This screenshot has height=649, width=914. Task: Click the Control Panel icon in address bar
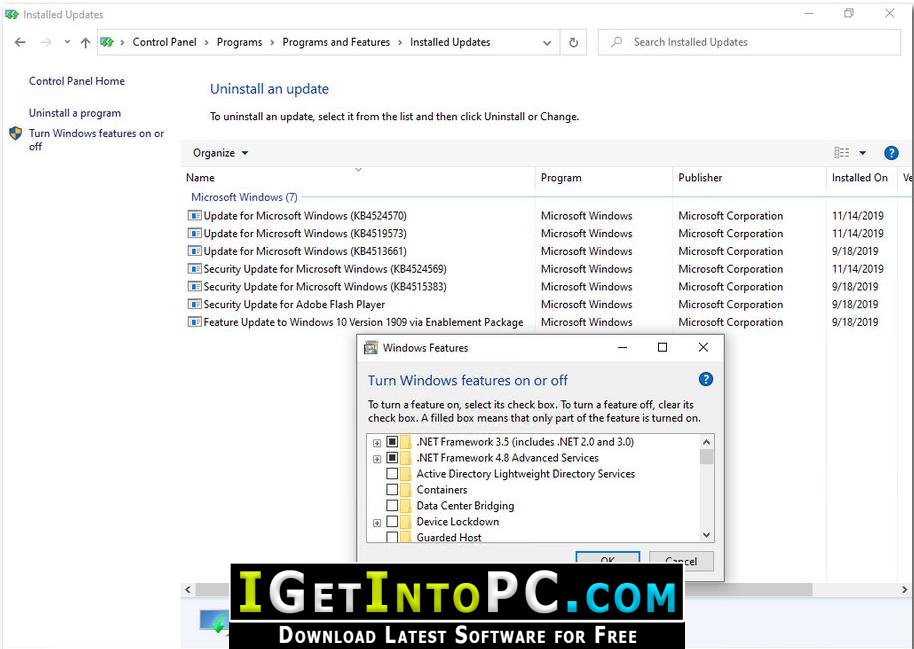(x=107, y=42)
